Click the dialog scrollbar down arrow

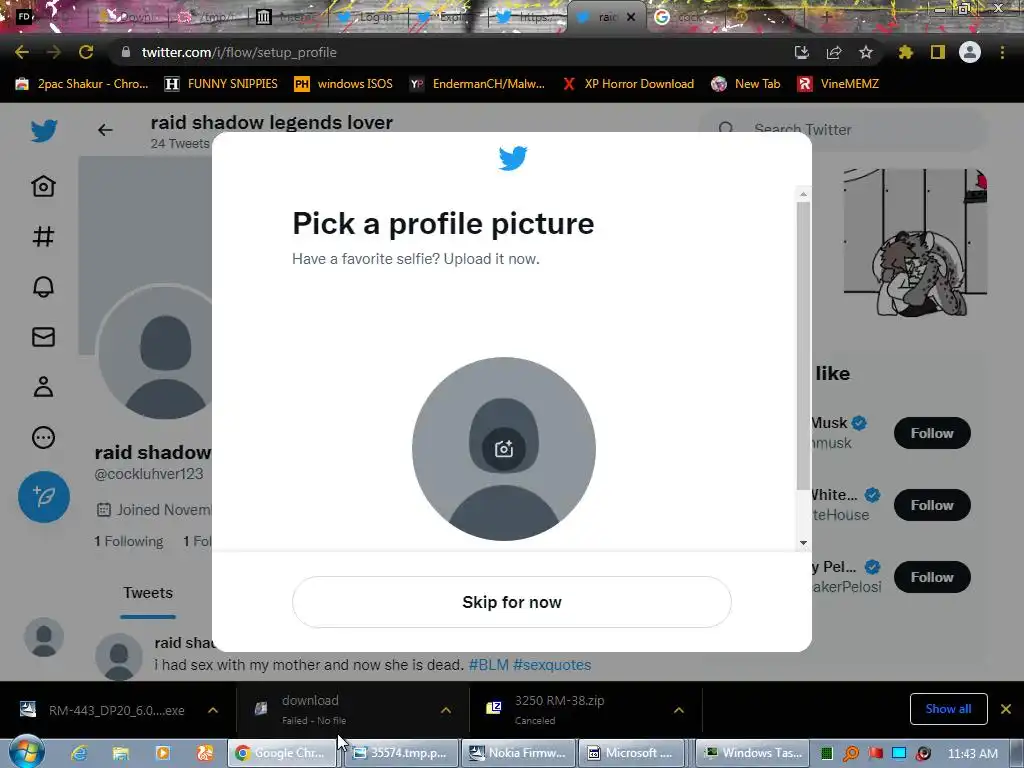click(803, 543)
